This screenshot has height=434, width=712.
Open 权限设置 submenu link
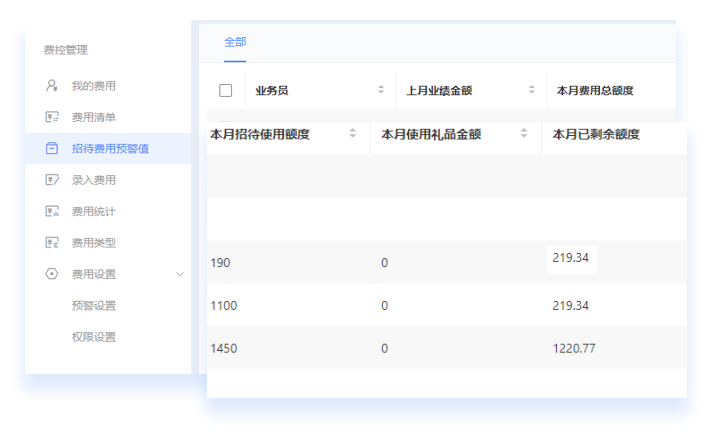[x=93, y=337]
